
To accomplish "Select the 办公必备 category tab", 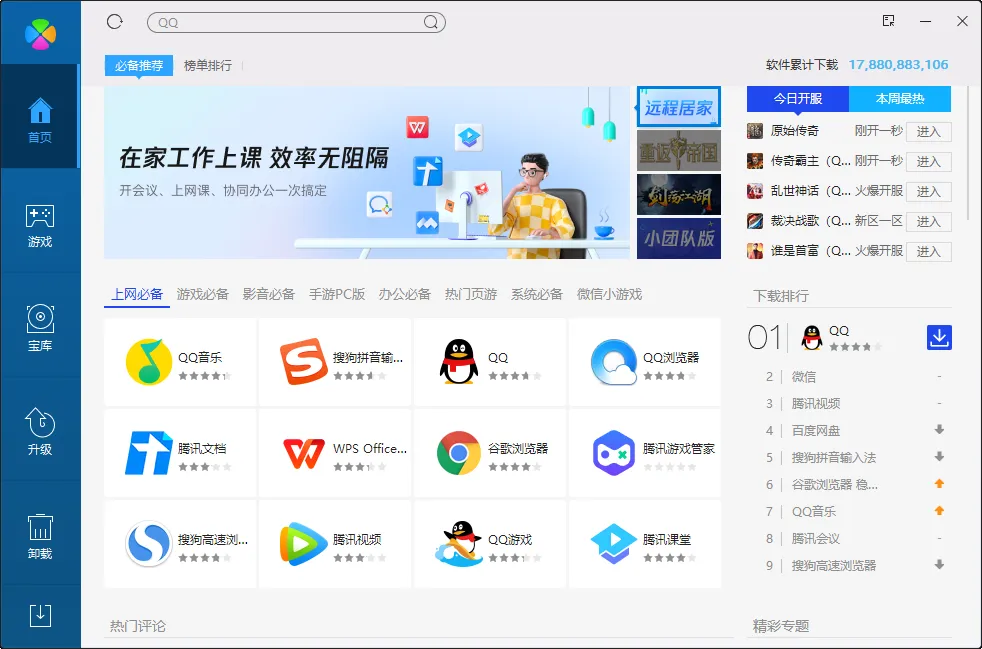I will click(405, 294).
